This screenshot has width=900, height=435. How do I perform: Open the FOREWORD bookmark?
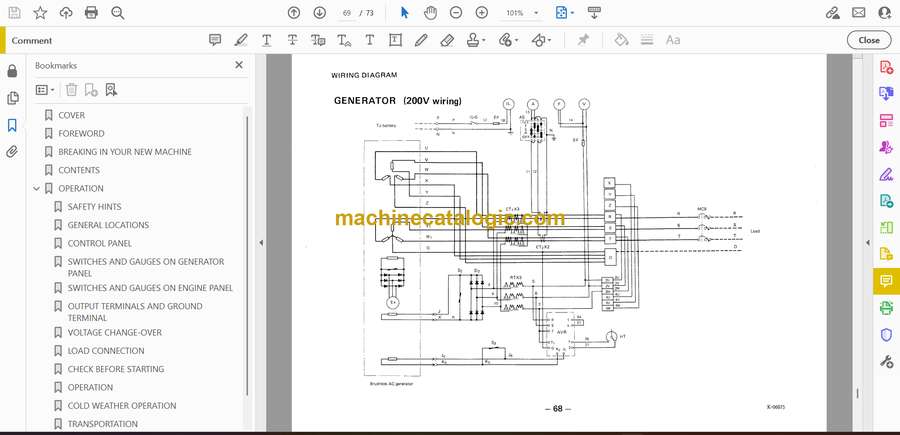(x=81, y=134)
